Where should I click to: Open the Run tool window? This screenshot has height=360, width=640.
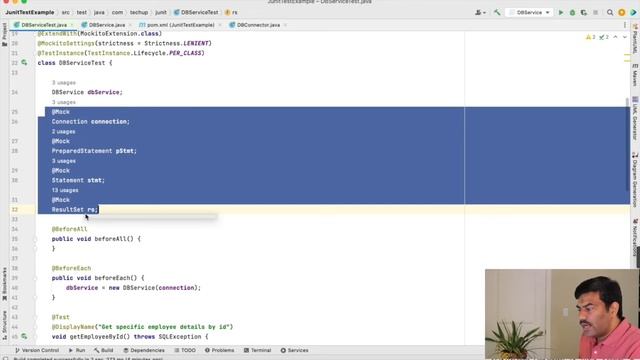point(77,350)
